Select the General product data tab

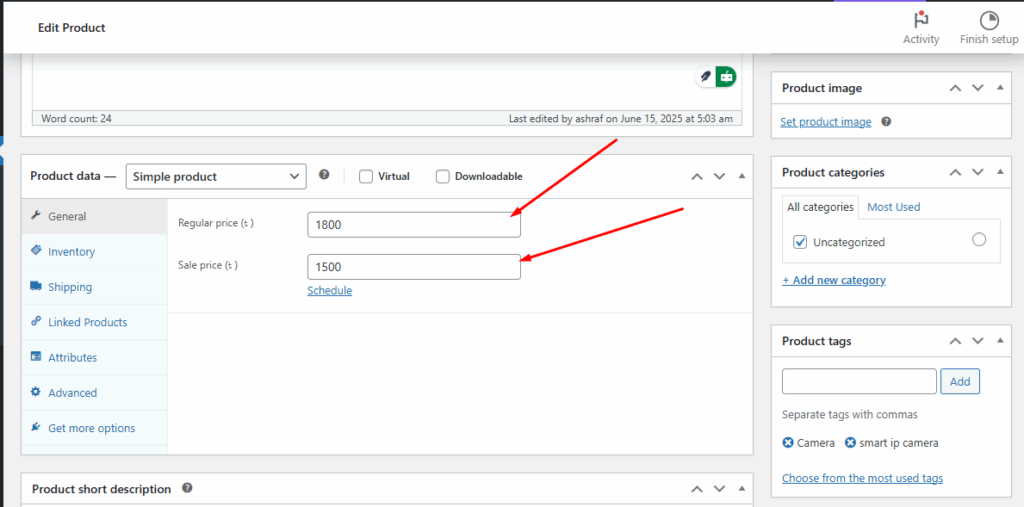(95, 216)
